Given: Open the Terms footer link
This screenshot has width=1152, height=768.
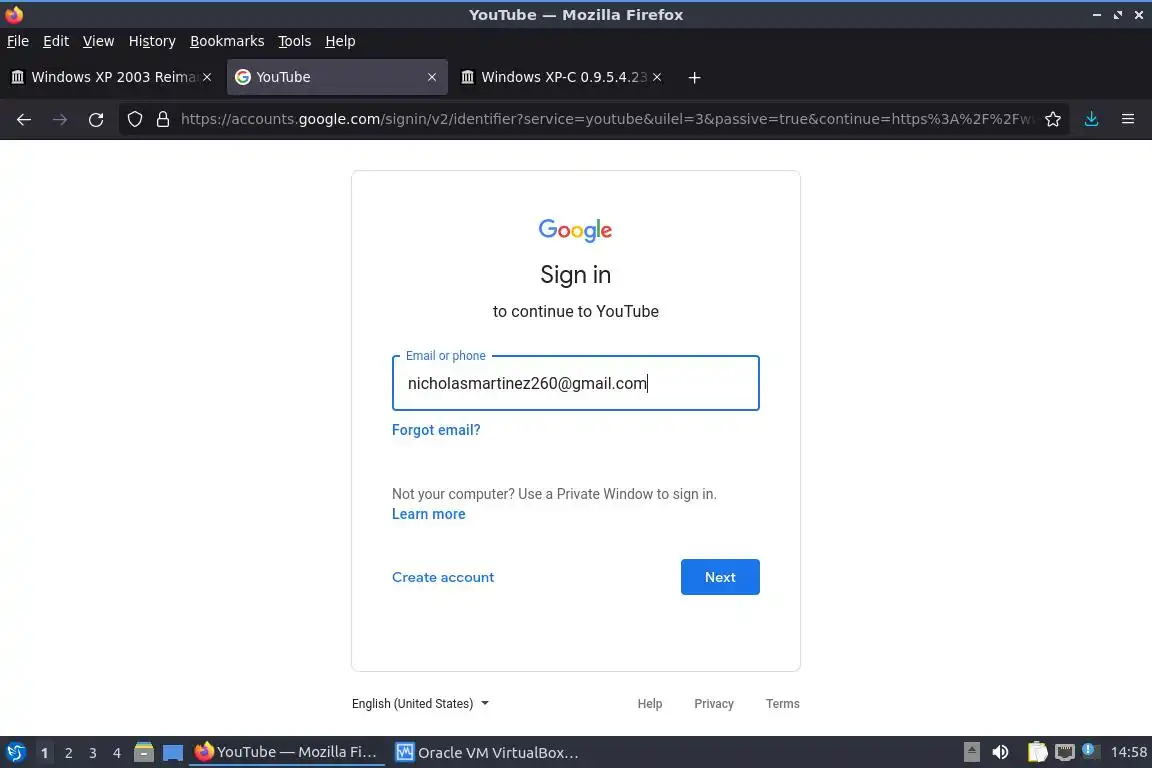Looking at the screenshot, I should pyautogui.click(x=782, y=703).
